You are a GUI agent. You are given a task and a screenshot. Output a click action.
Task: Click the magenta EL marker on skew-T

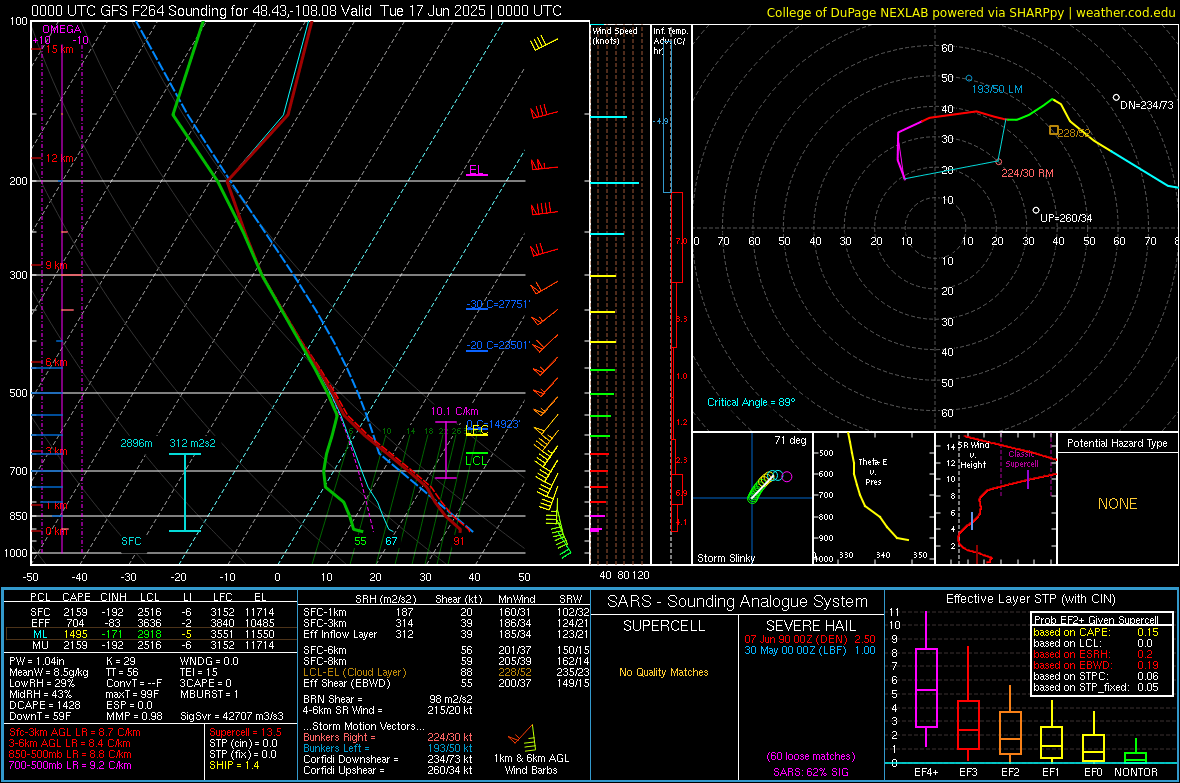(x=477, y=171)
